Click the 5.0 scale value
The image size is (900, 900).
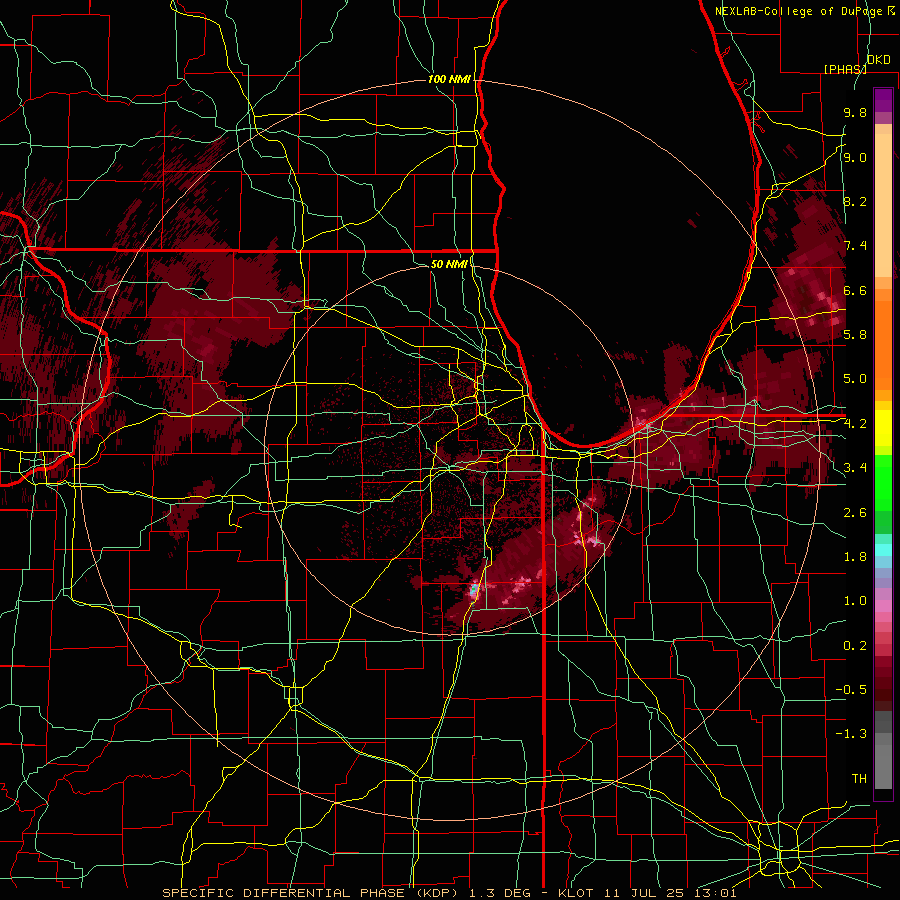855,379
